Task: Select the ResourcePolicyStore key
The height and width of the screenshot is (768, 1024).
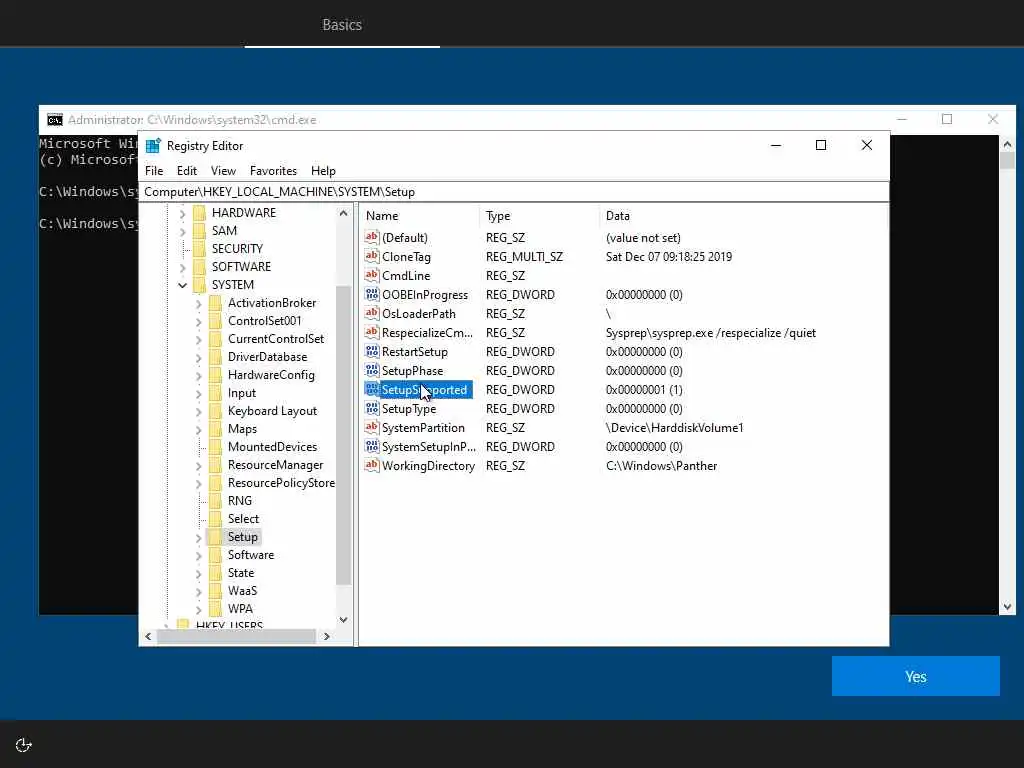Action: point(281,483)
